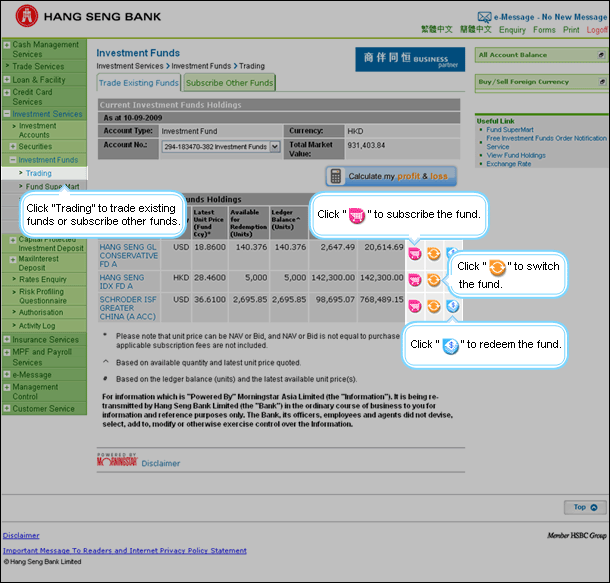Viewport: 610px width, 583px height.
Task: Click Investment Services breadcrumb link
Action: 130,66
